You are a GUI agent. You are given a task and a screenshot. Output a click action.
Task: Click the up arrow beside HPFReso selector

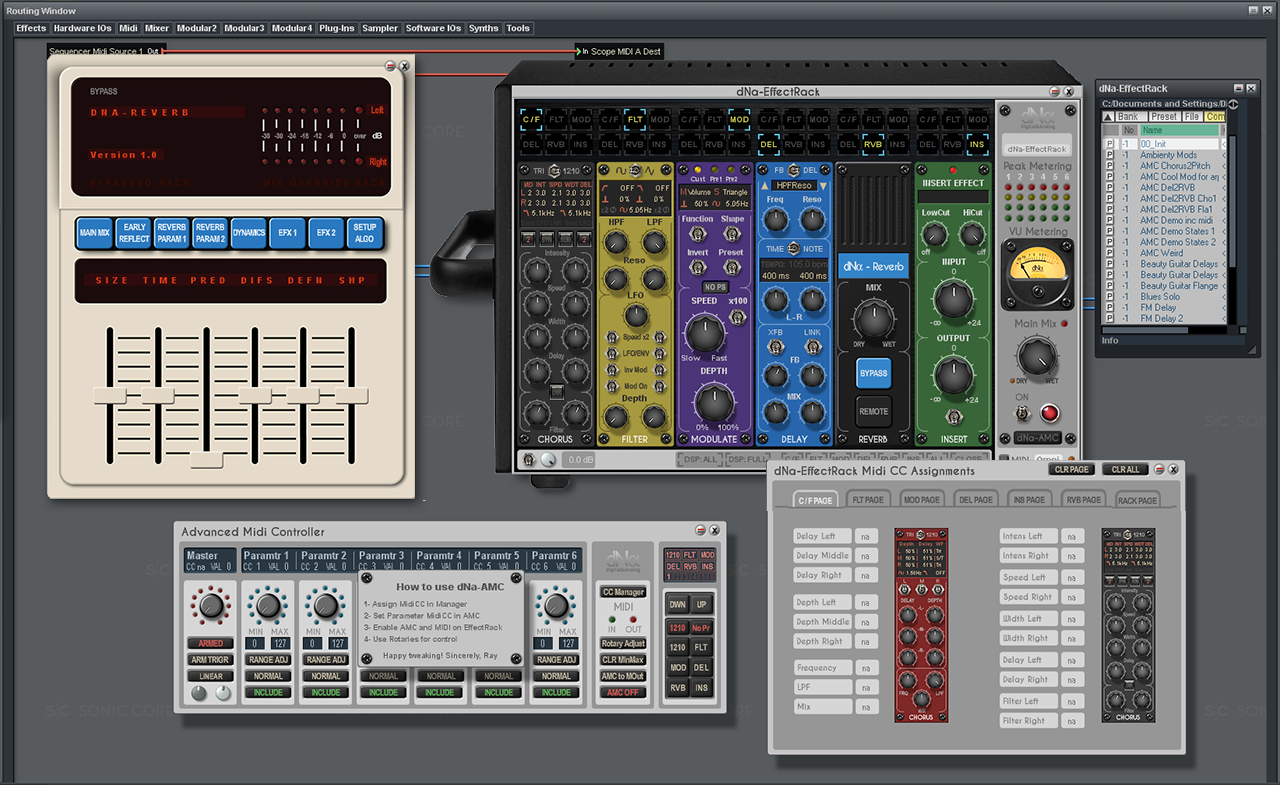766,186
